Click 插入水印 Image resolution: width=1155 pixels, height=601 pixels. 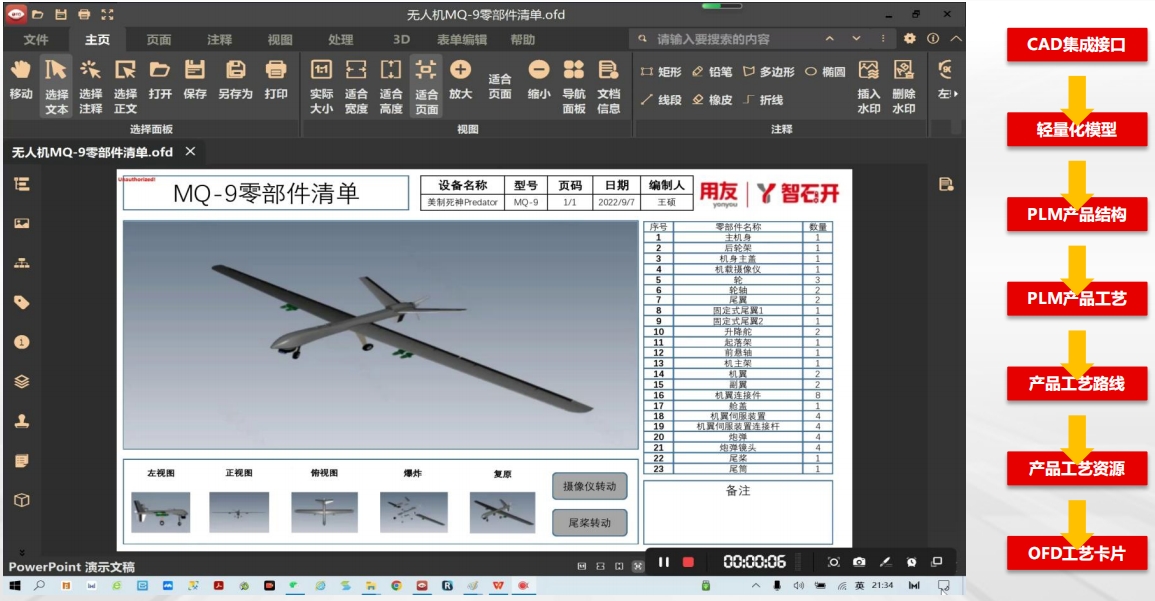868,86
